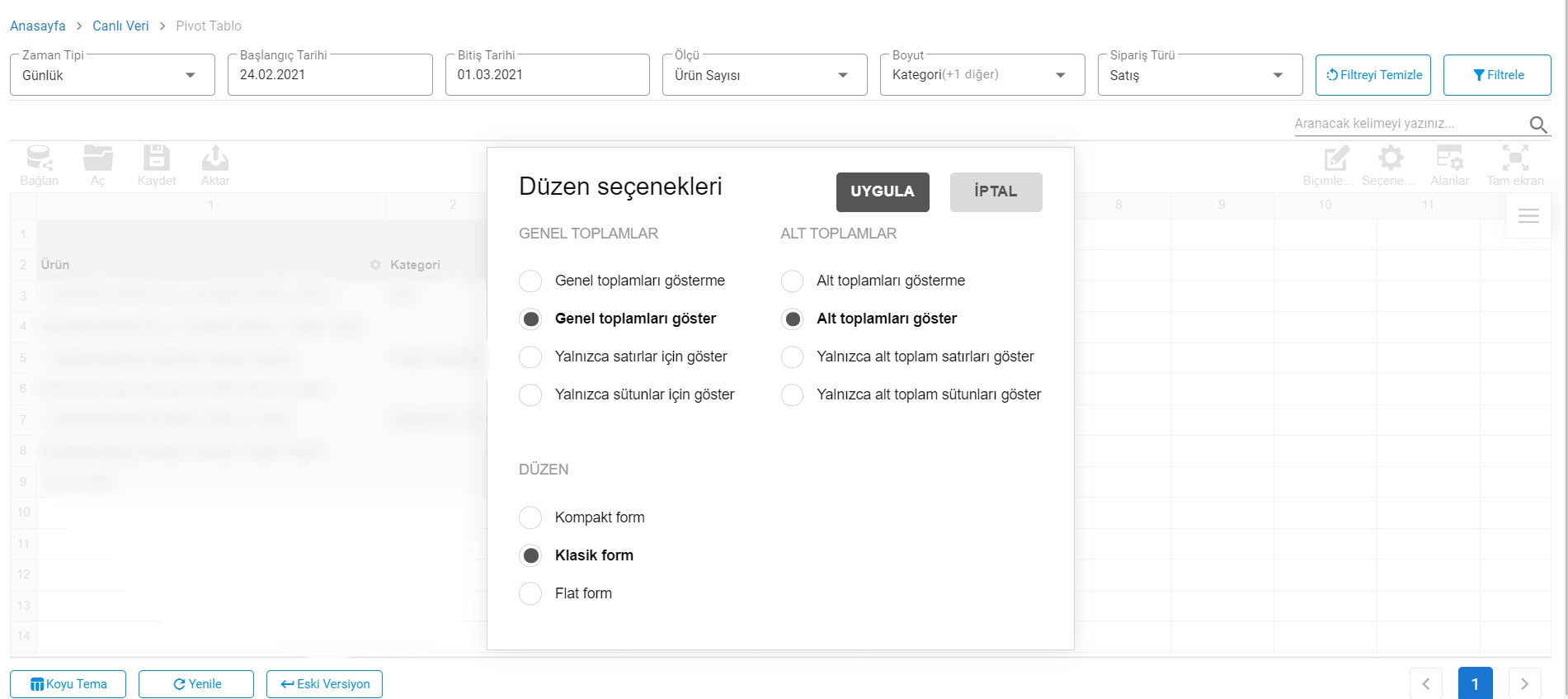The width and height of the screenshot is (1568, 699).
Task: Click the Filtreyi Temizle button
Action: [1373, 75]
